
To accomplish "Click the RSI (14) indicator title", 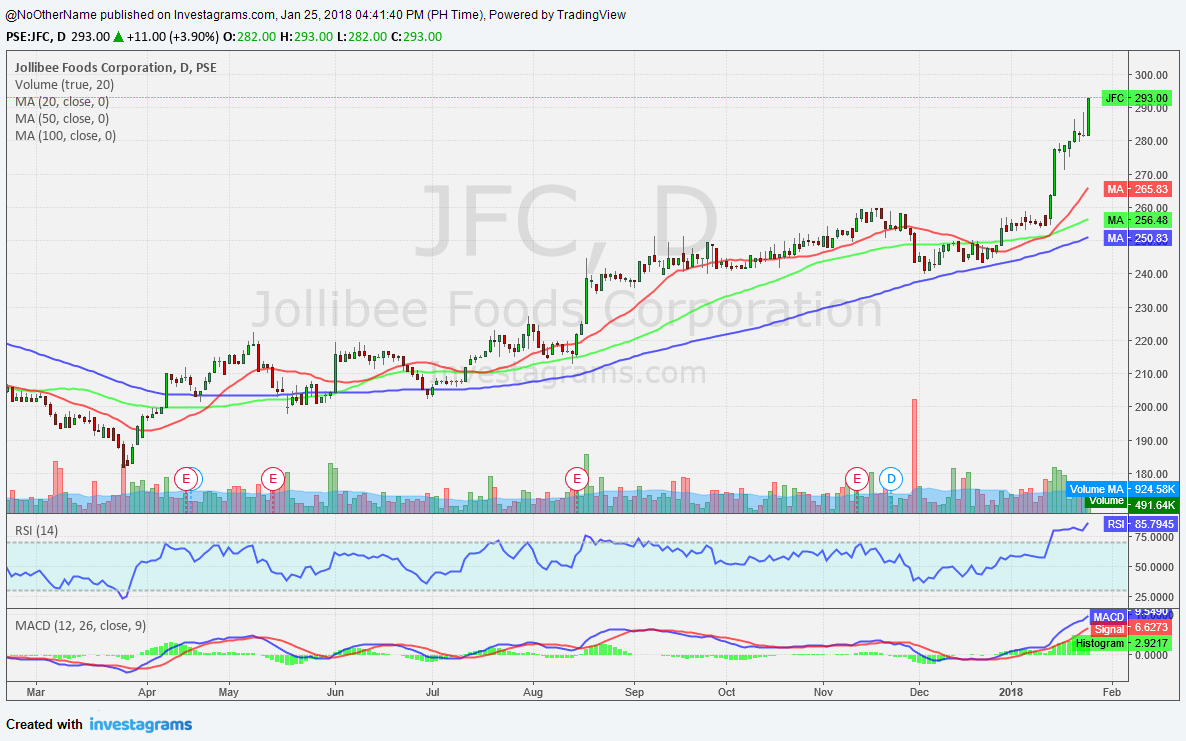I will 36,530.
